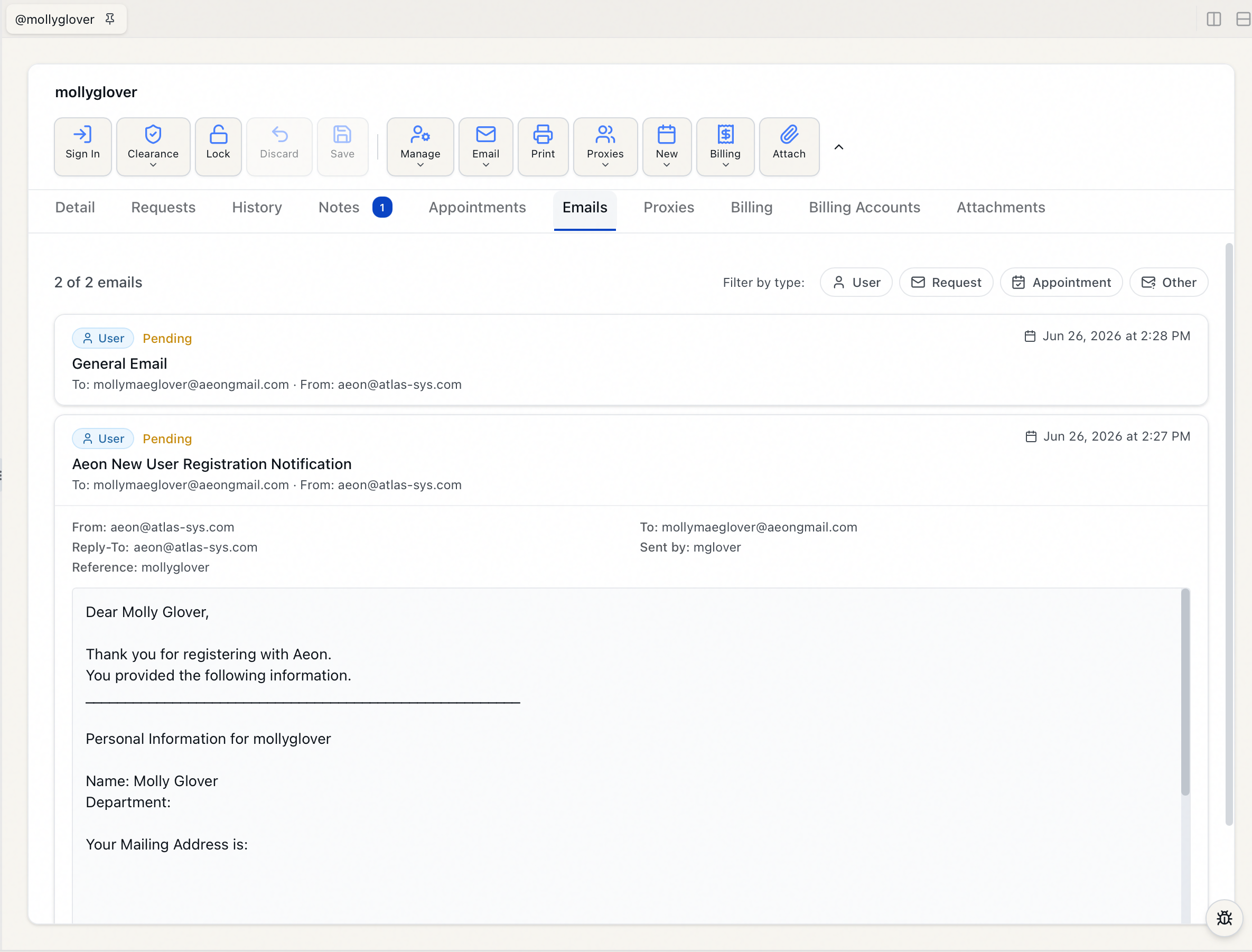Image resolution: width=1252 pixels, height=952 pixels.
Task: Expand the New dropdown chevron
Action: (x=667, y=165)
